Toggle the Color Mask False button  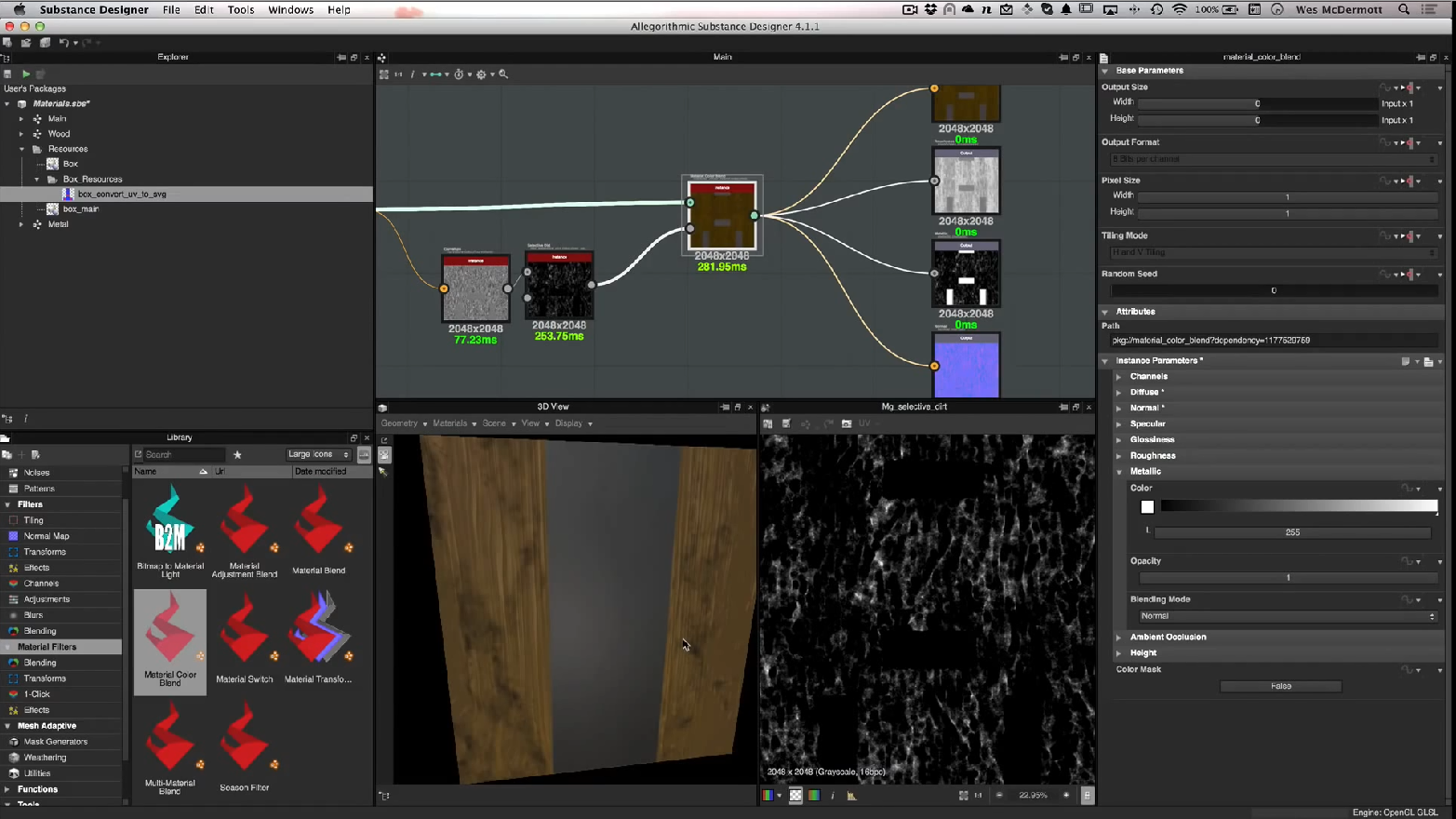coord(1280,686)
